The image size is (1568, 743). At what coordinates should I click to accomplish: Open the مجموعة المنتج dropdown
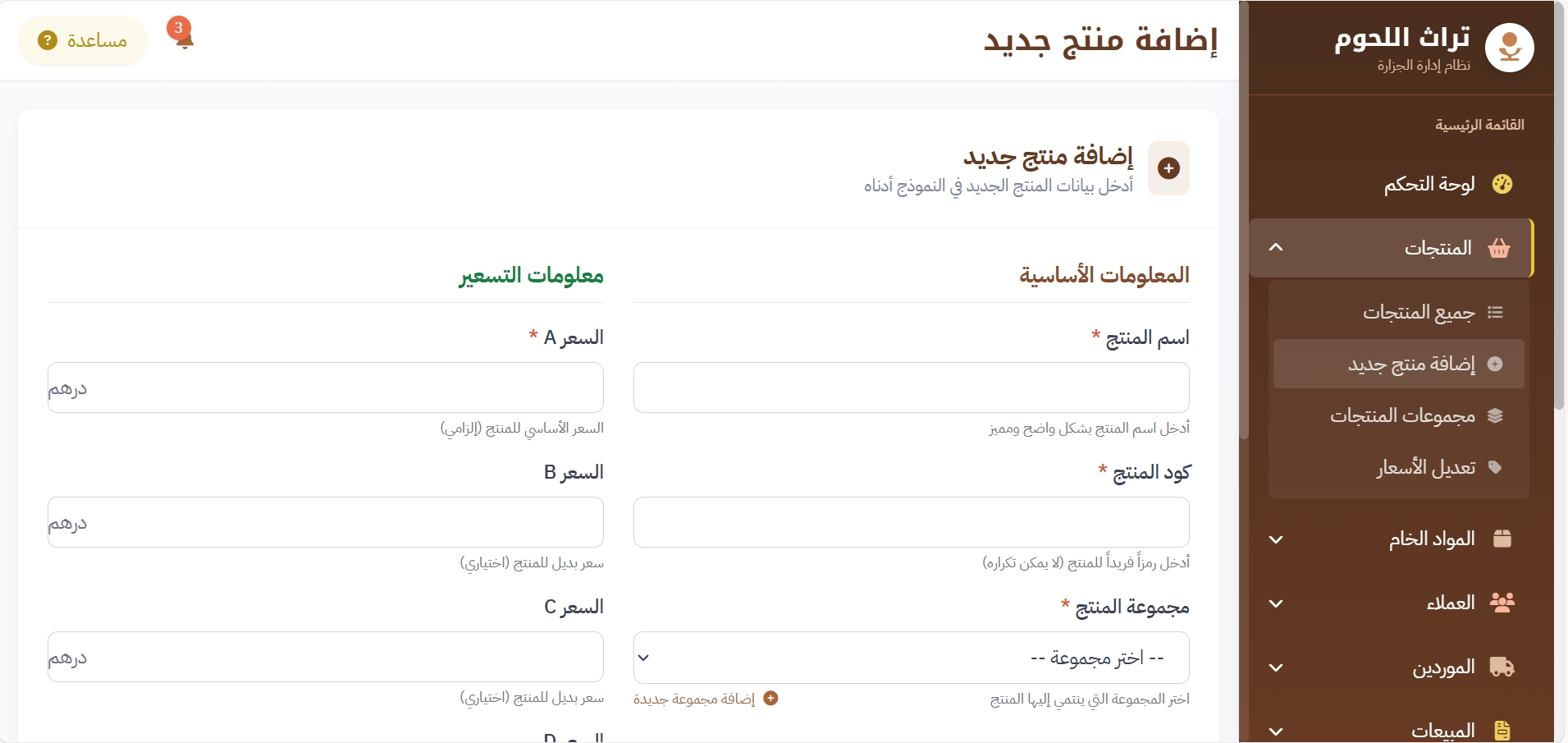[911, 658]
